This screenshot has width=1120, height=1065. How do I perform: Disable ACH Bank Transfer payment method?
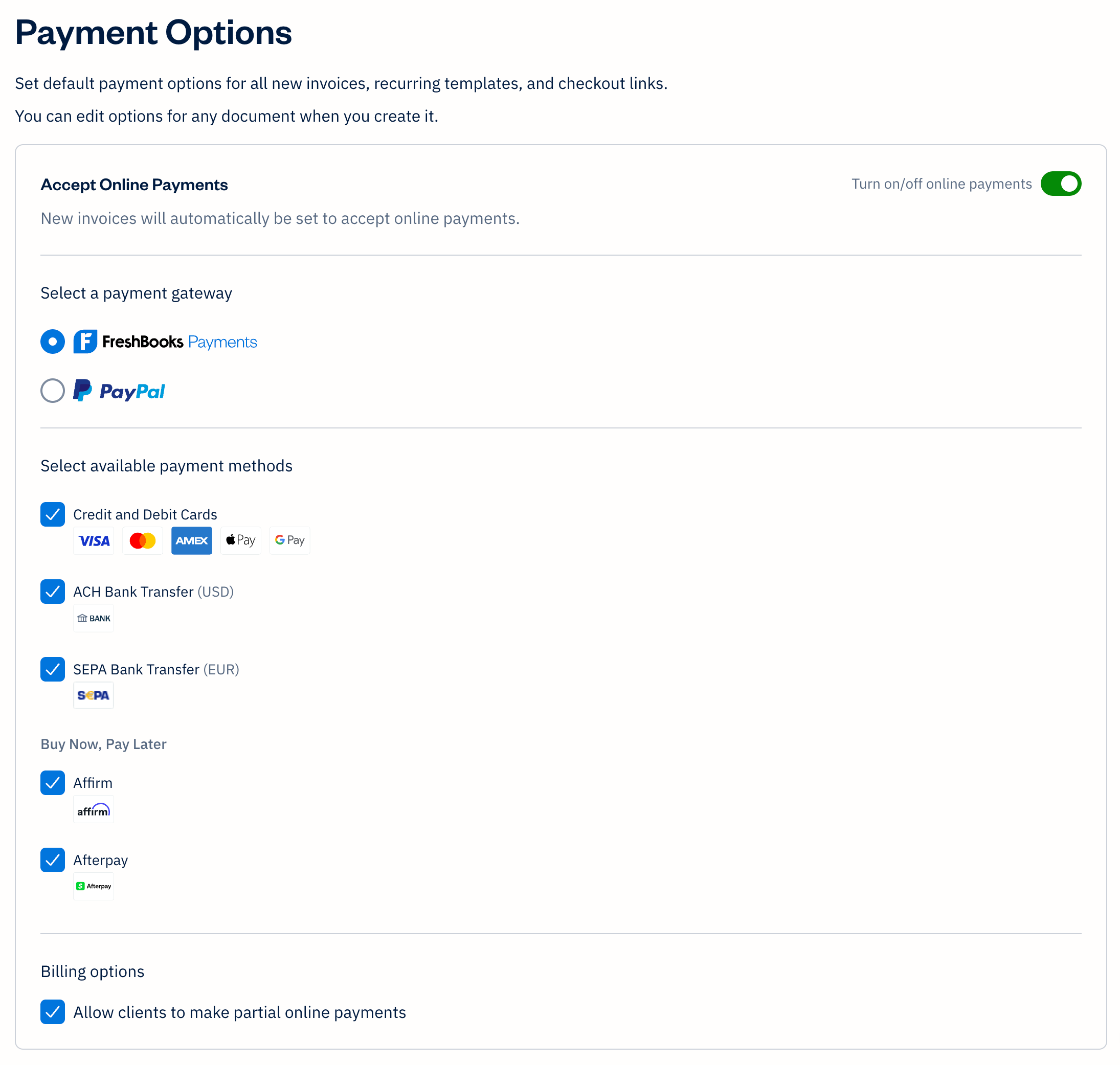pos(52,592)
